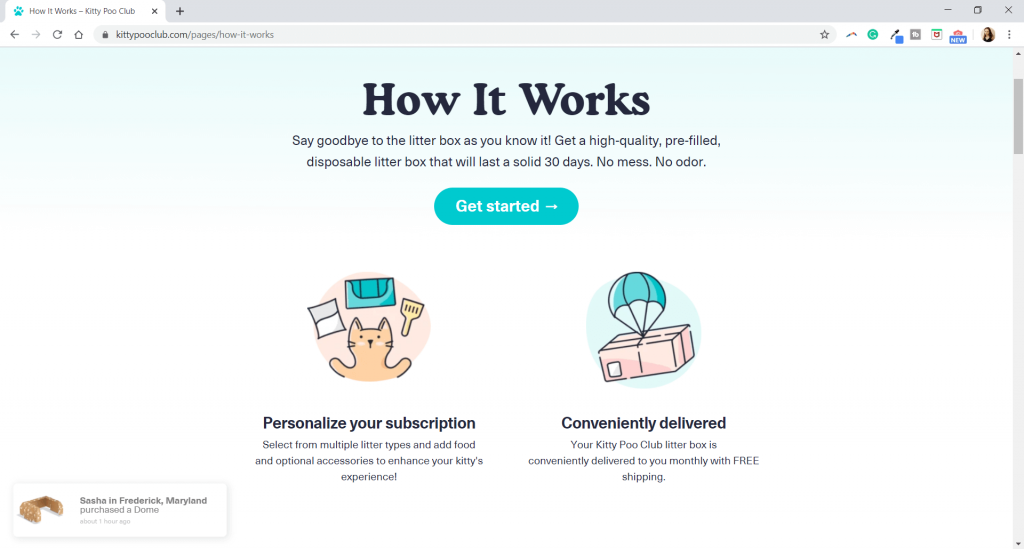Open the McAfee extension icon
This screenshot has height=549, width=1024.
point(936,34)
